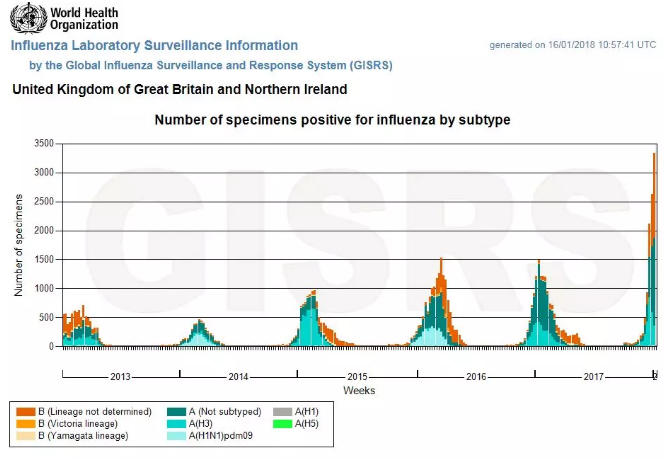Select the 2016 year label on x-axis
This screenshot has height=459, width=664.
(x=475, y=377)
